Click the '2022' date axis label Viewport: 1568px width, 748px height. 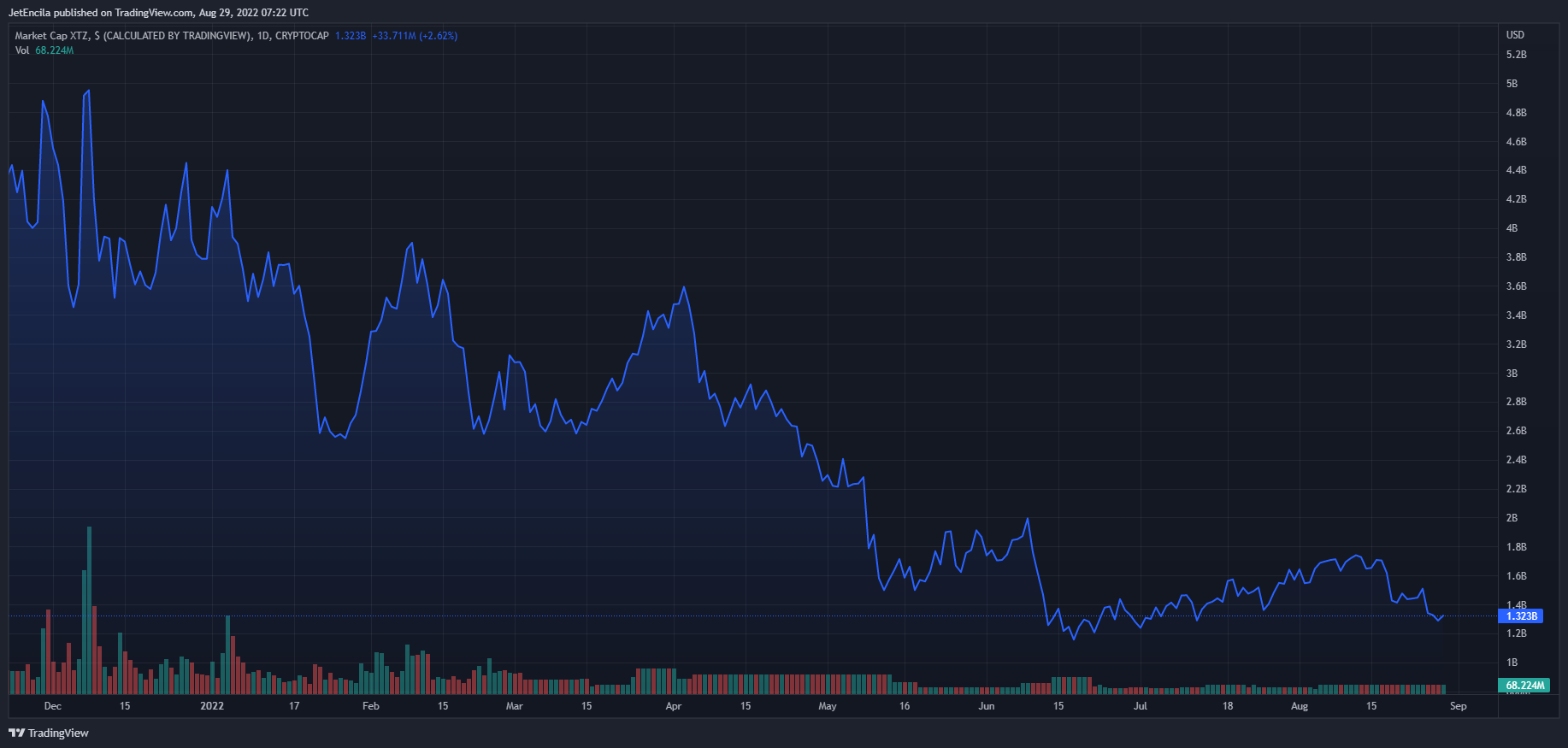212,706
